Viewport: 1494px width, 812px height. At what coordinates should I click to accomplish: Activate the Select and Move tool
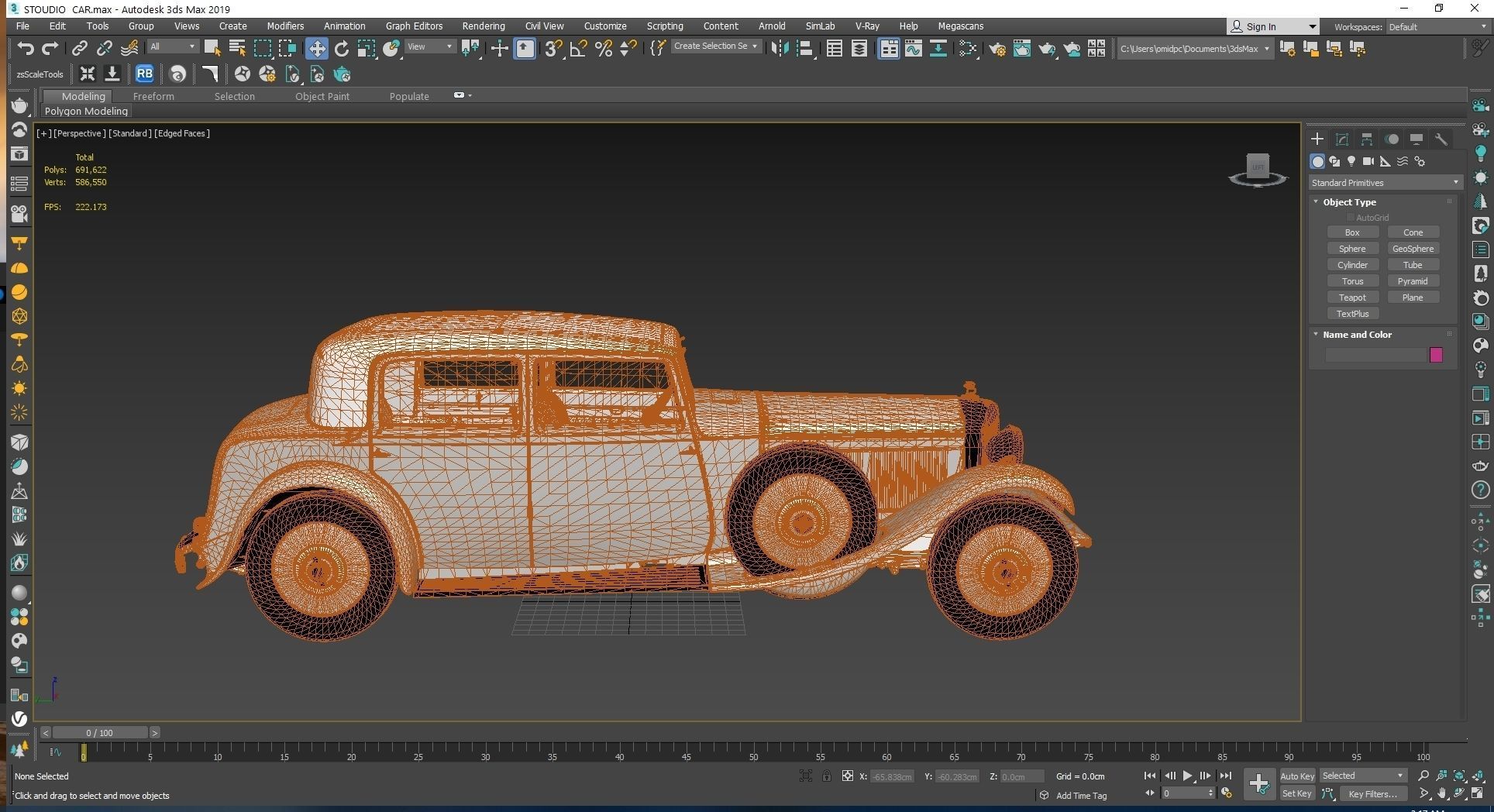tap(316, 49)
